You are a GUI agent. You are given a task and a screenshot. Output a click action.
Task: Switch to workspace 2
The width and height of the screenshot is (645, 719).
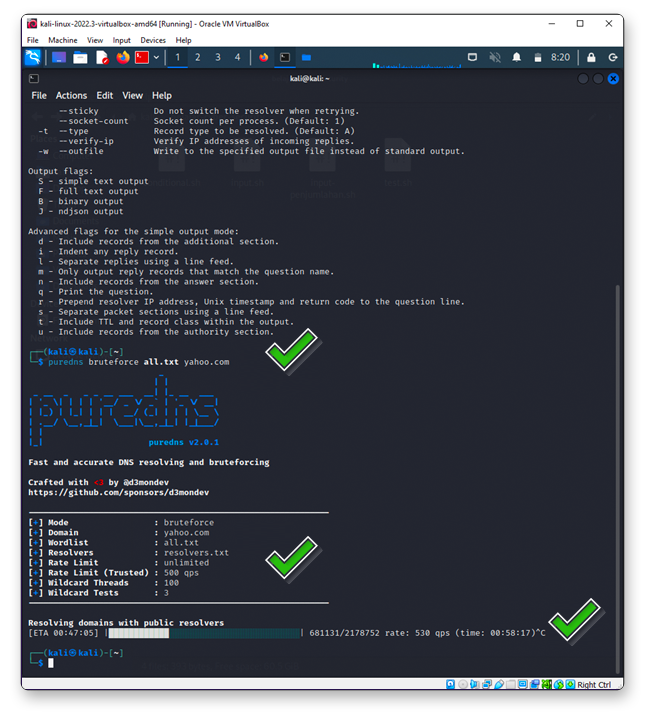coord(198,57)
